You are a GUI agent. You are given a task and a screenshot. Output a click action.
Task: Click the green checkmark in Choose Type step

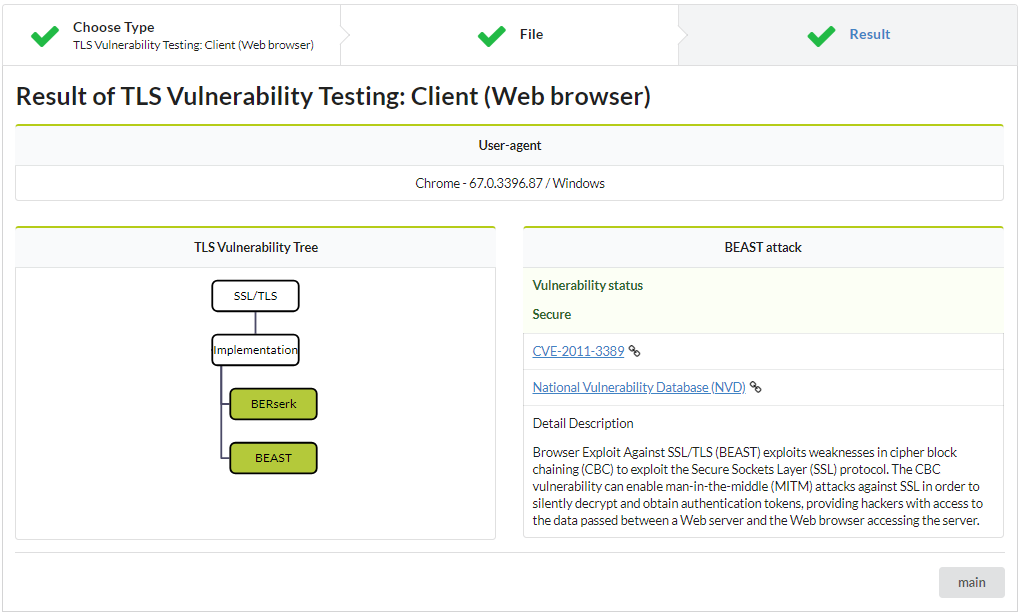(x=45, y=36)
